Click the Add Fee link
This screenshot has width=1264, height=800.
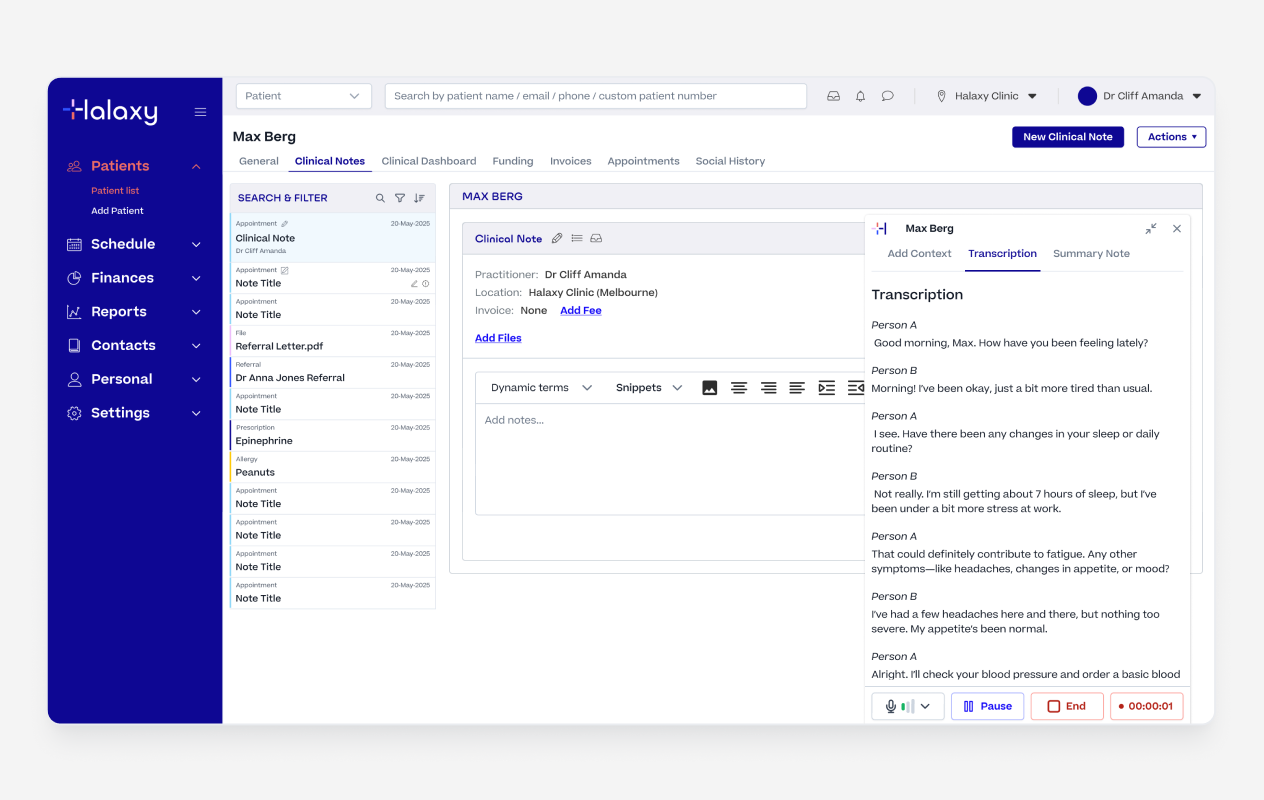coord(581,311)
